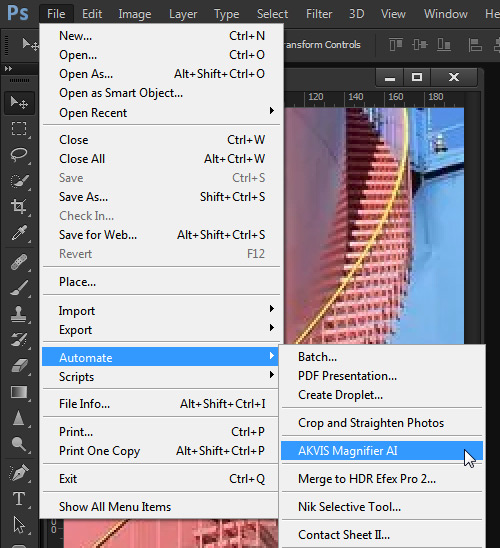500x548 pixels.
Task: Click the align top edges icon
Action: click(396, 45)
